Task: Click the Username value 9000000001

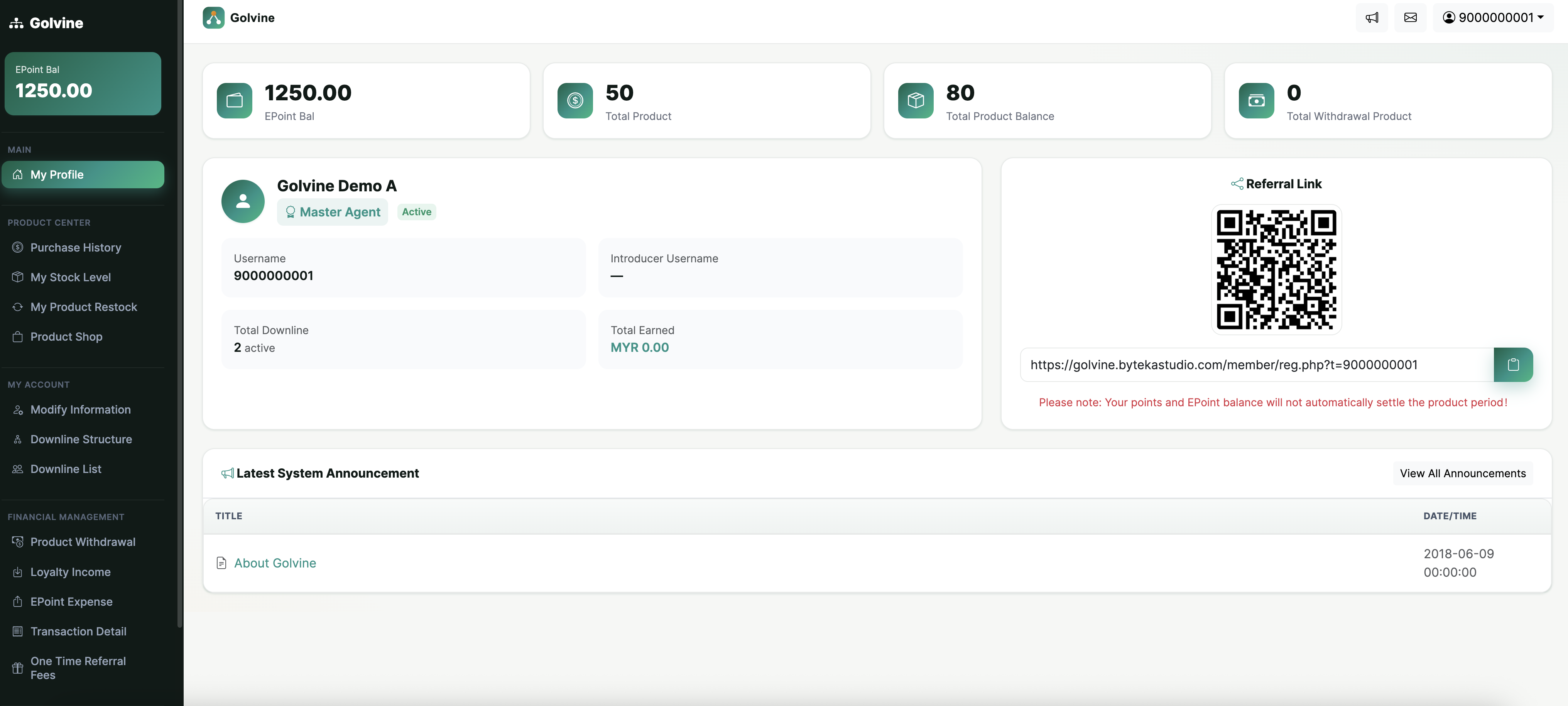Action: coord(273,276)
